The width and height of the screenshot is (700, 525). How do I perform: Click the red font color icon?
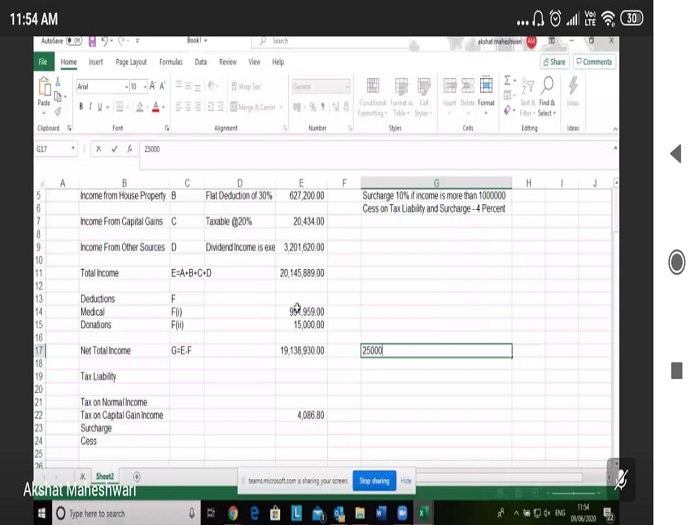coord(156,107)
